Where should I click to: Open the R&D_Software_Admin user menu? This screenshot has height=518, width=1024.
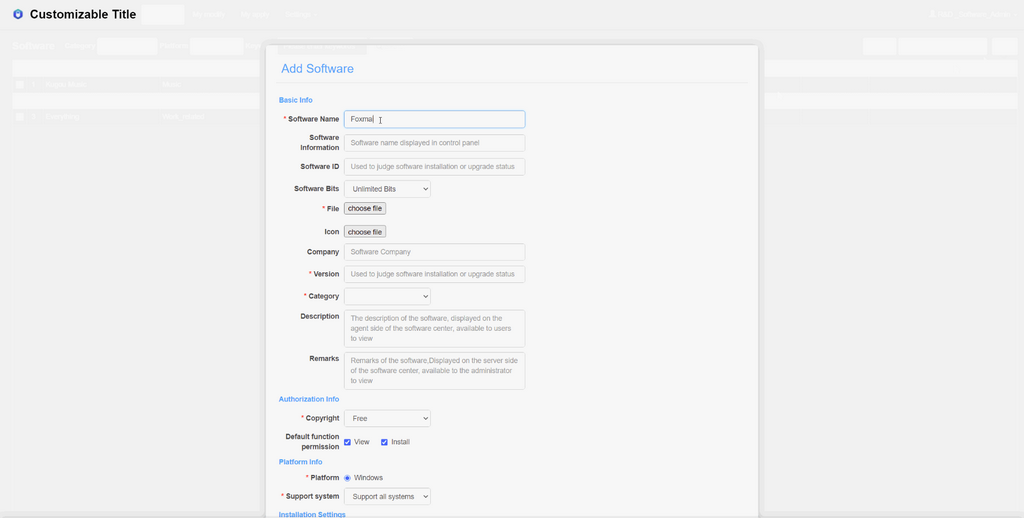click(x=972, y=14)
